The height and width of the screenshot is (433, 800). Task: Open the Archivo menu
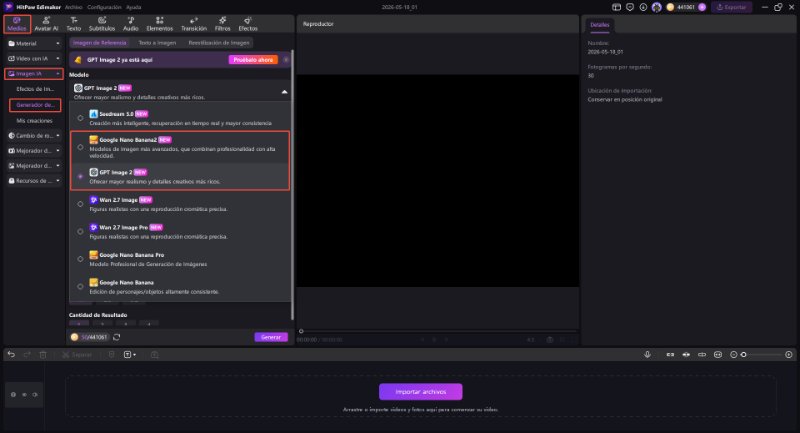point(73,7)
